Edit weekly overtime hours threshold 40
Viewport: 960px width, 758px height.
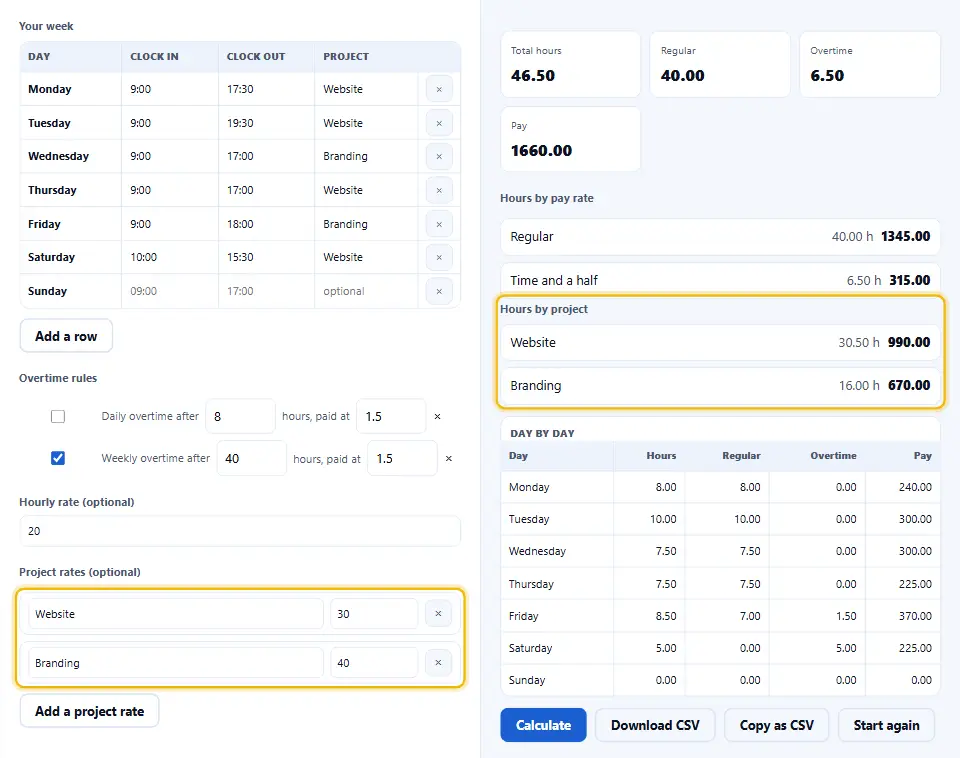(252, 459)
